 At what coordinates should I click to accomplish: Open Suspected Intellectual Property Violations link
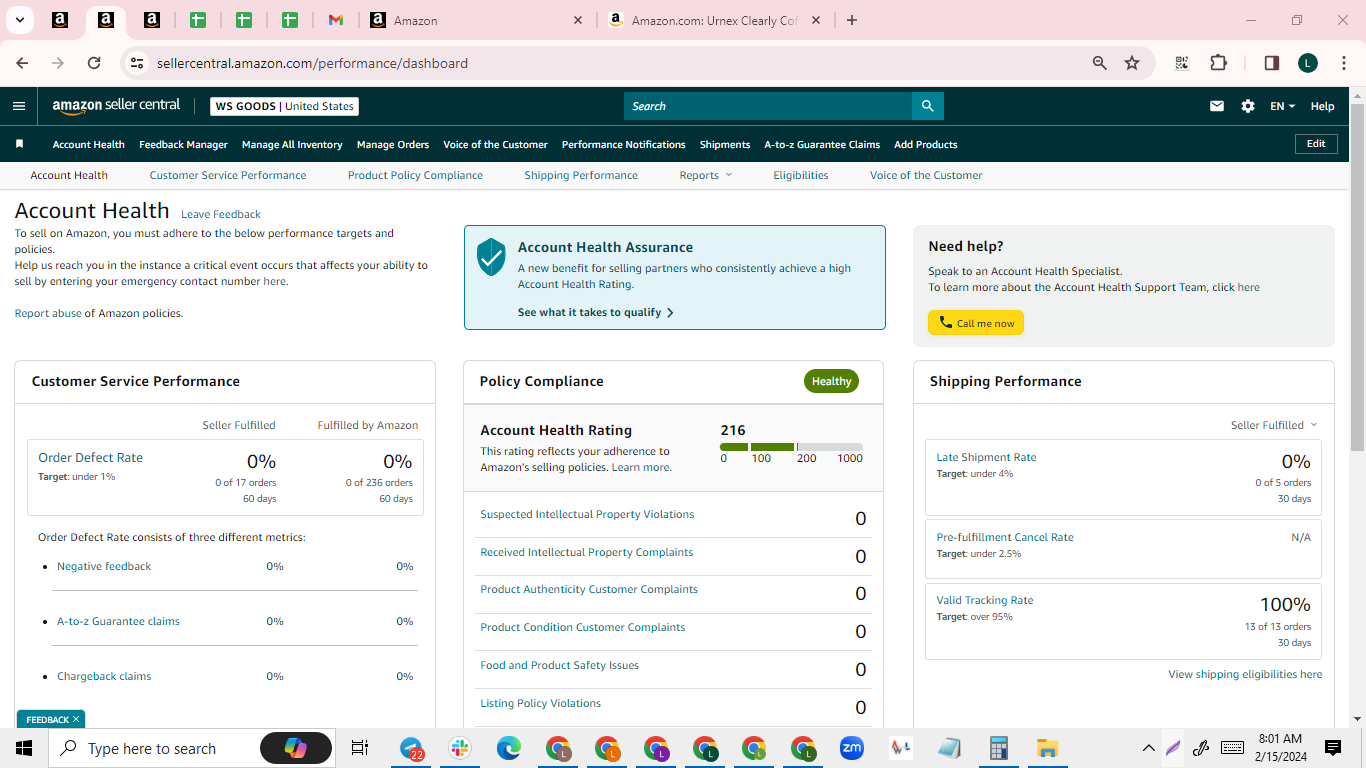587,514
